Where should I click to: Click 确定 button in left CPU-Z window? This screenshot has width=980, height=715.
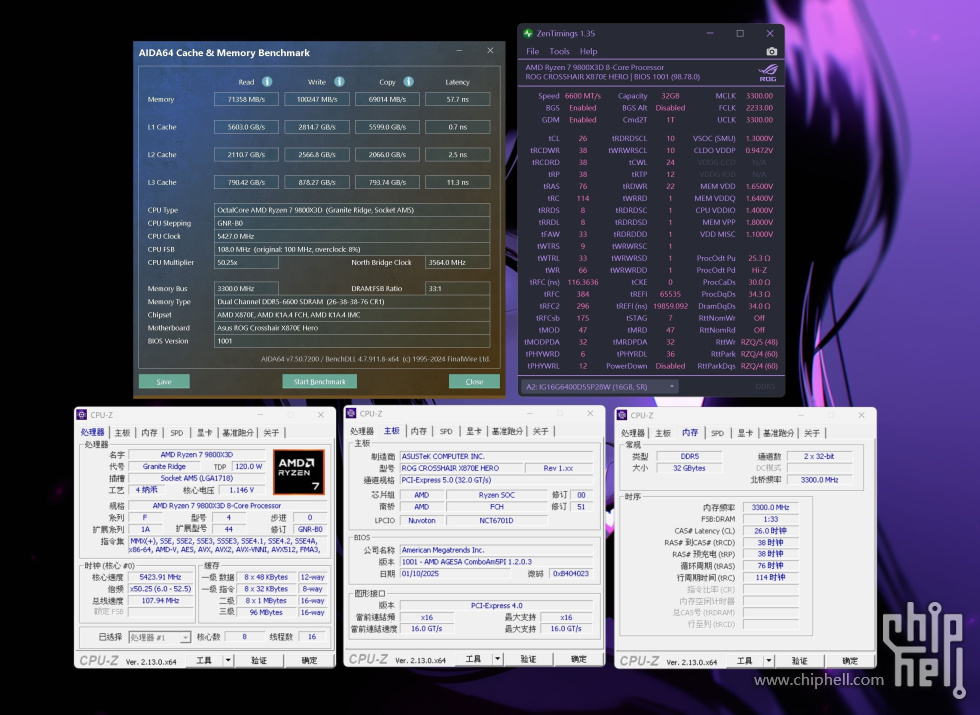tap(309, 660)
